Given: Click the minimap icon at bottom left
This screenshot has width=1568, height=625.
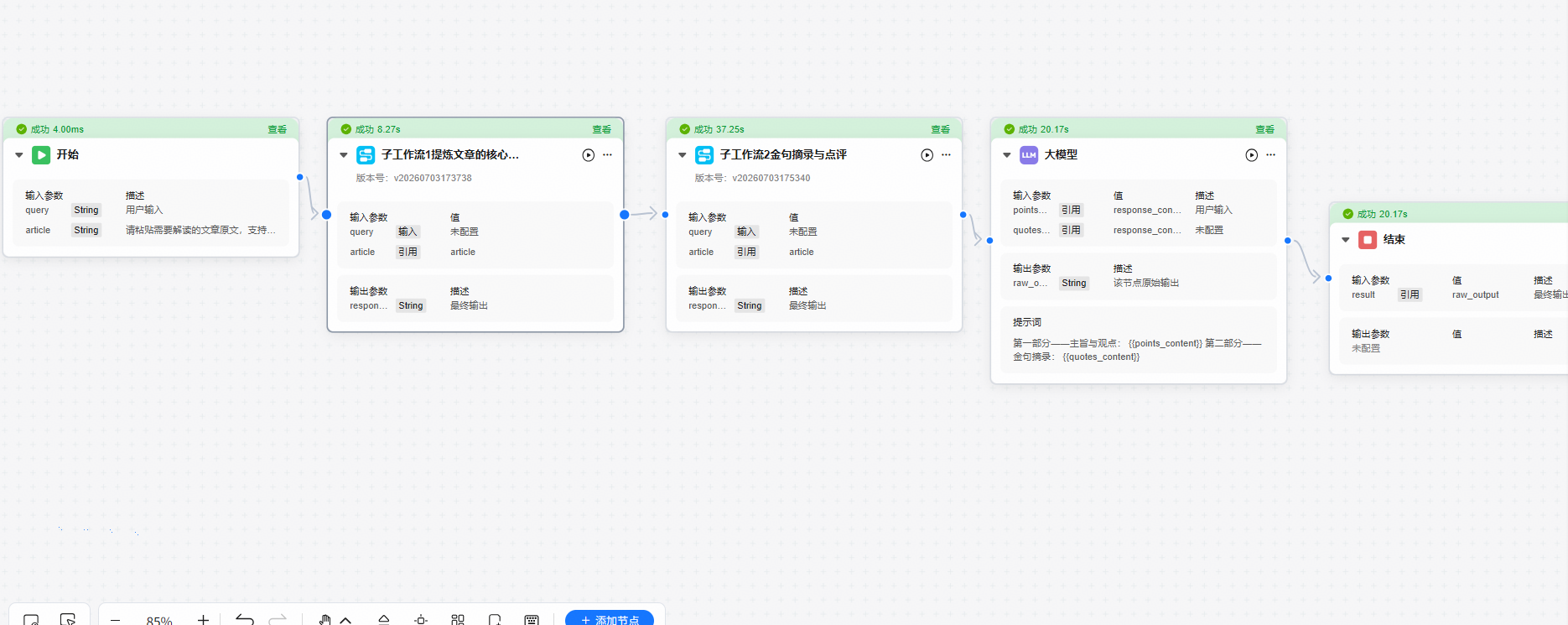Looking at the screenshot, I should (x=31, y=620).
